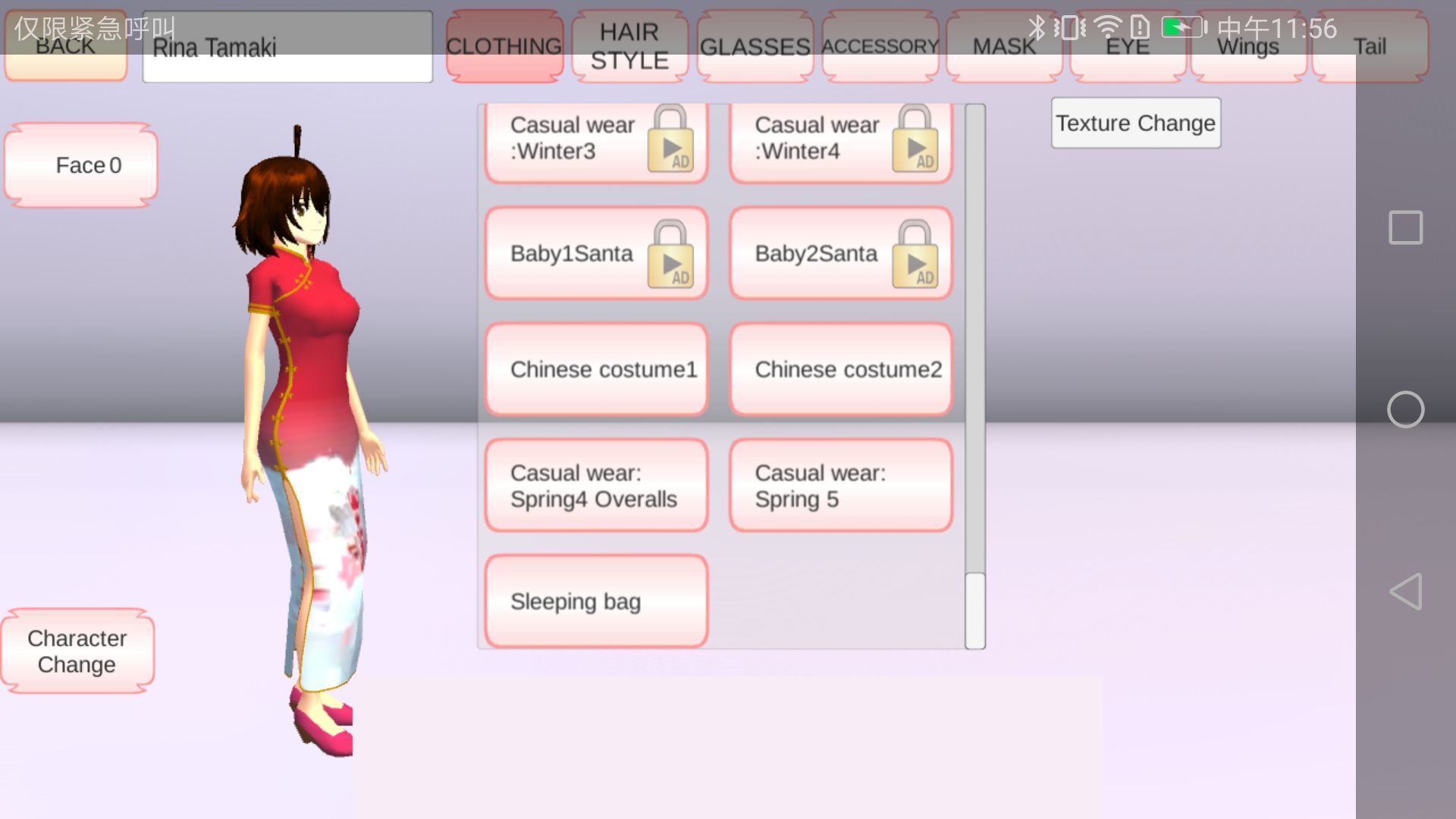Tap the lock AD icon on Winter3
The height and width of the screenshot is (819, 1456).
(670, 139)
